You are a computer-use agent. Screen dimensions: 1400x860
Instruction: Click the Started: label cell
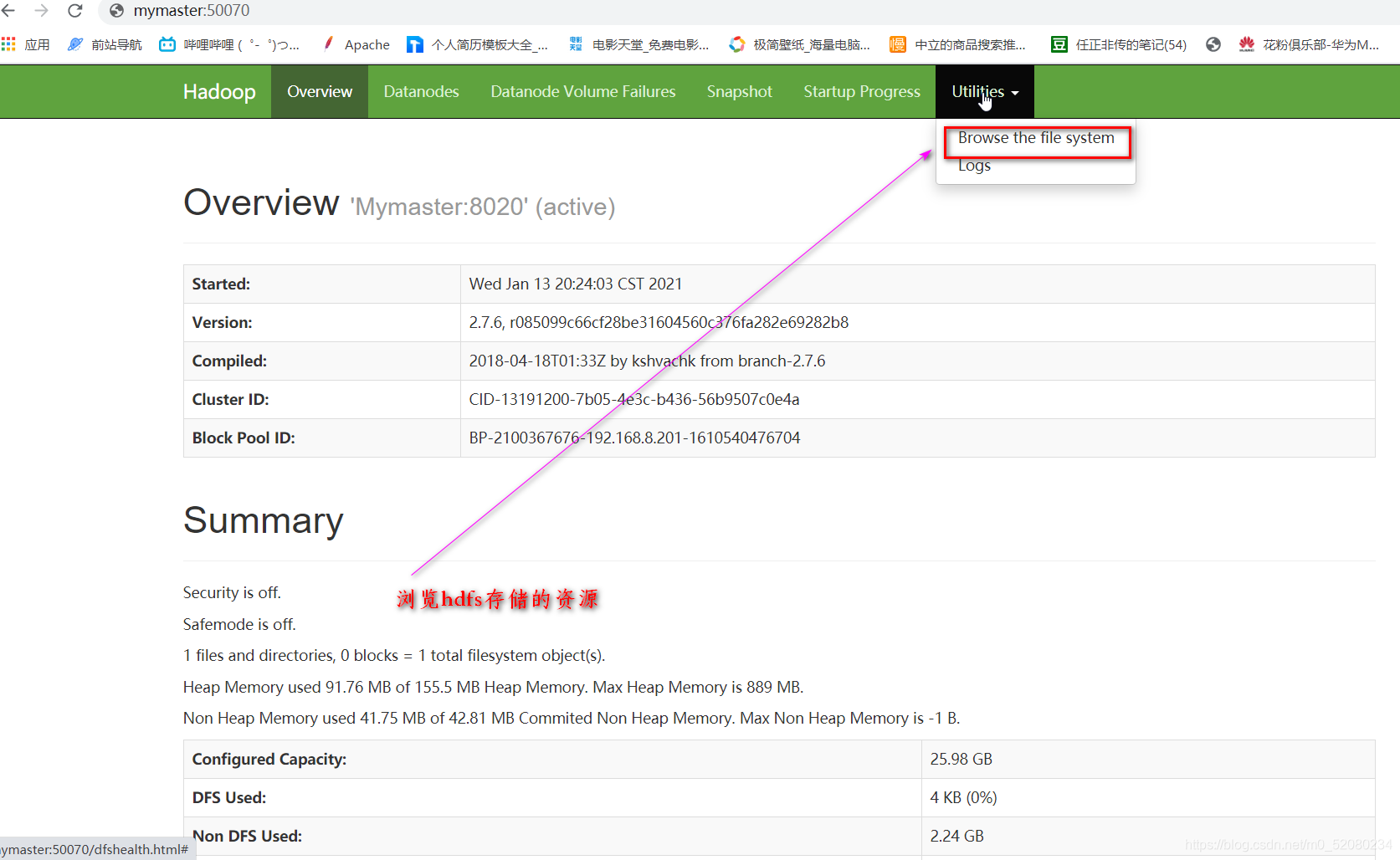pos(322,284)
